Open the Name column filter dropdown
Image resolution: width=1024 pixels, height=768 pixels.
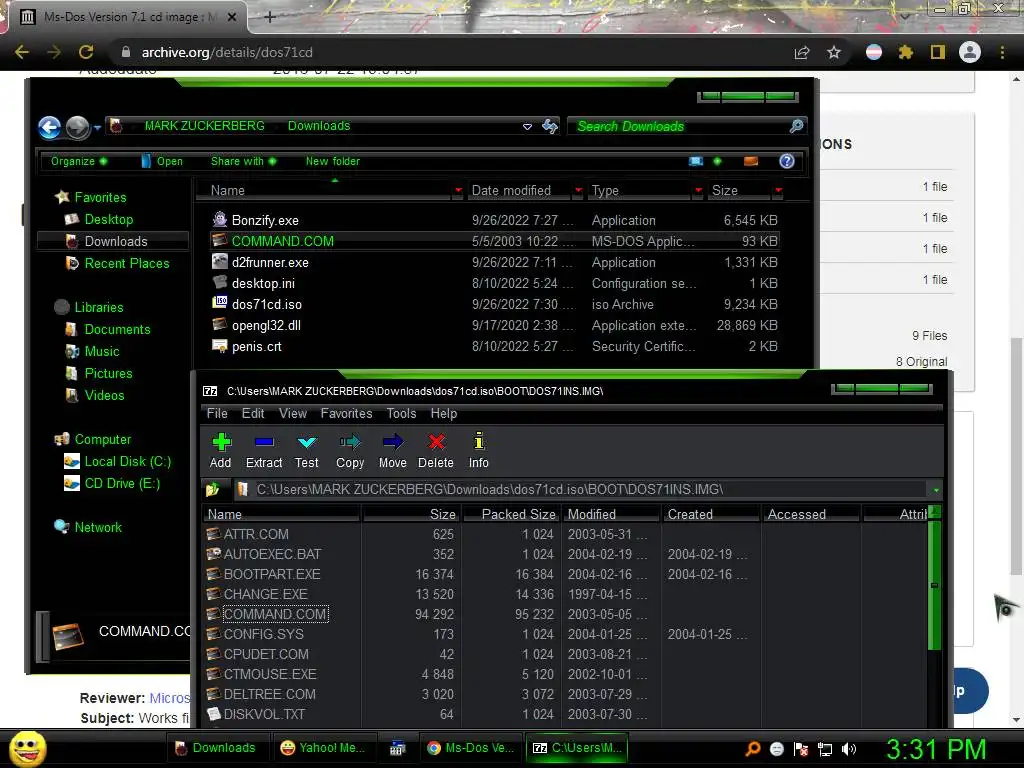[458, 191]
